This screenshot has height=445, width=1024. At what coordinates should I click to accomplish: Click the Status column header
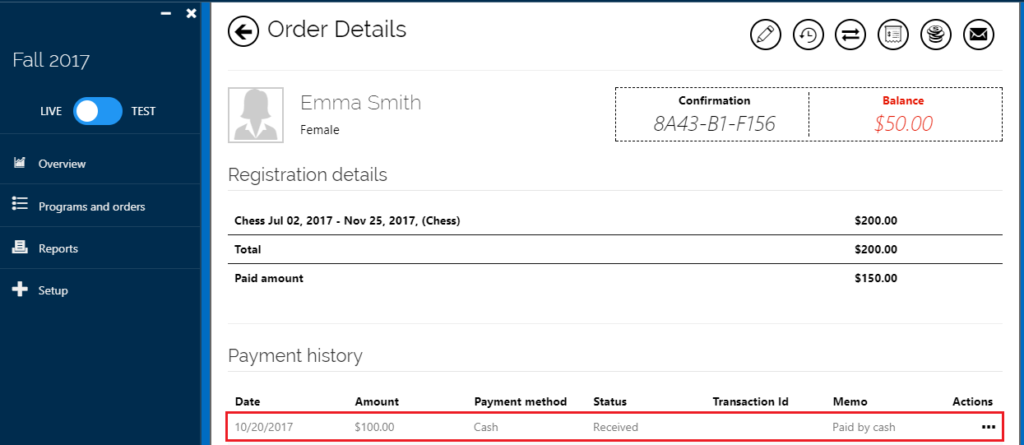(609, 401)
